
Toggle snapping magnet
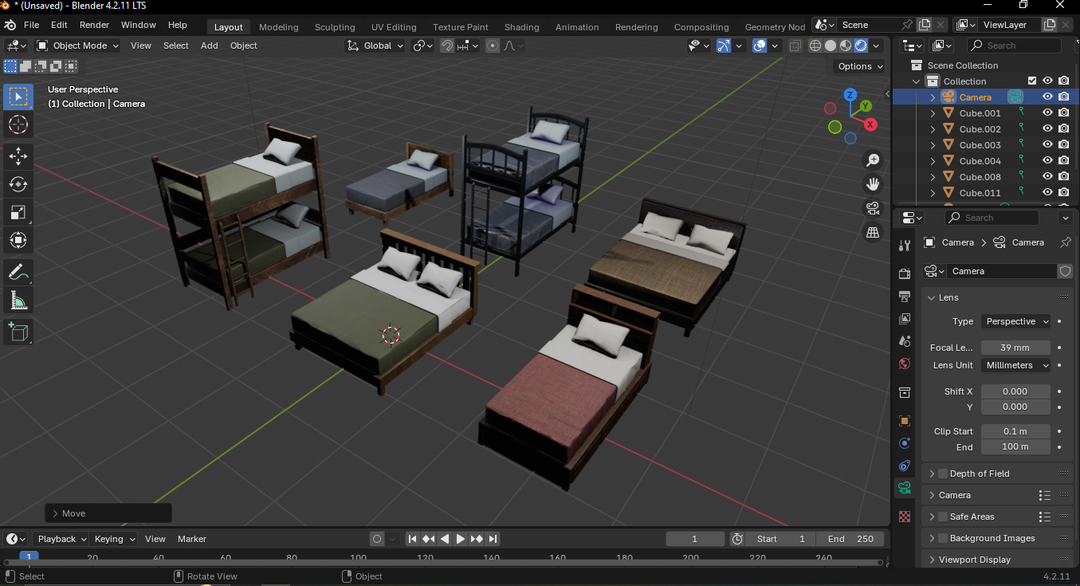point(447,45)
